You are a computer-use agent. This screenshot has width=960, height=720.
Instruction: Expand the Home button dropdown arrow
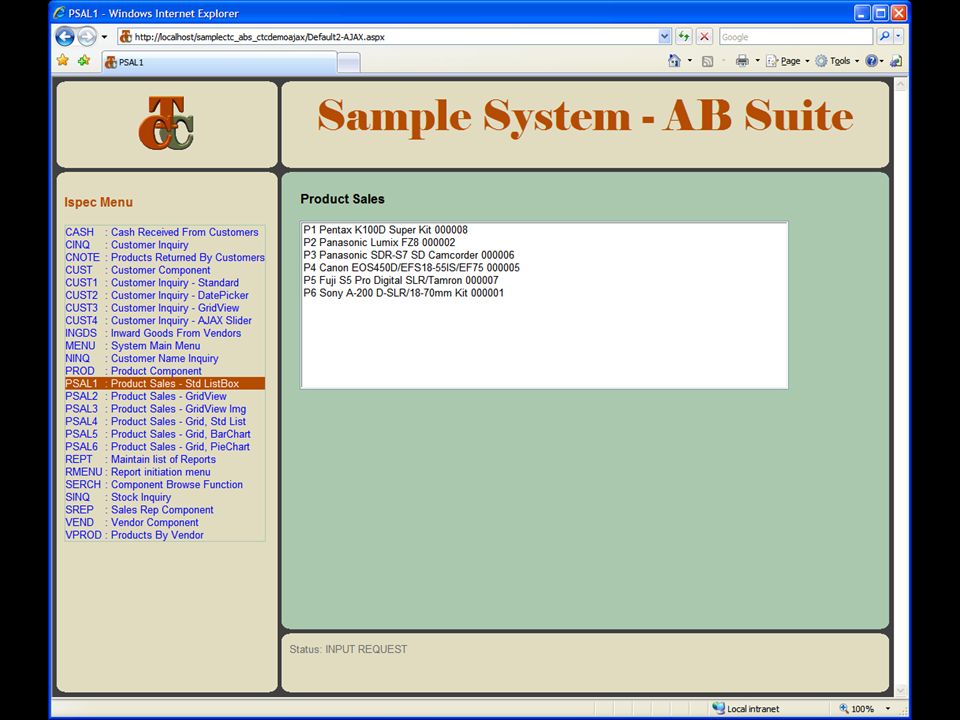click(x=690, y=61)
